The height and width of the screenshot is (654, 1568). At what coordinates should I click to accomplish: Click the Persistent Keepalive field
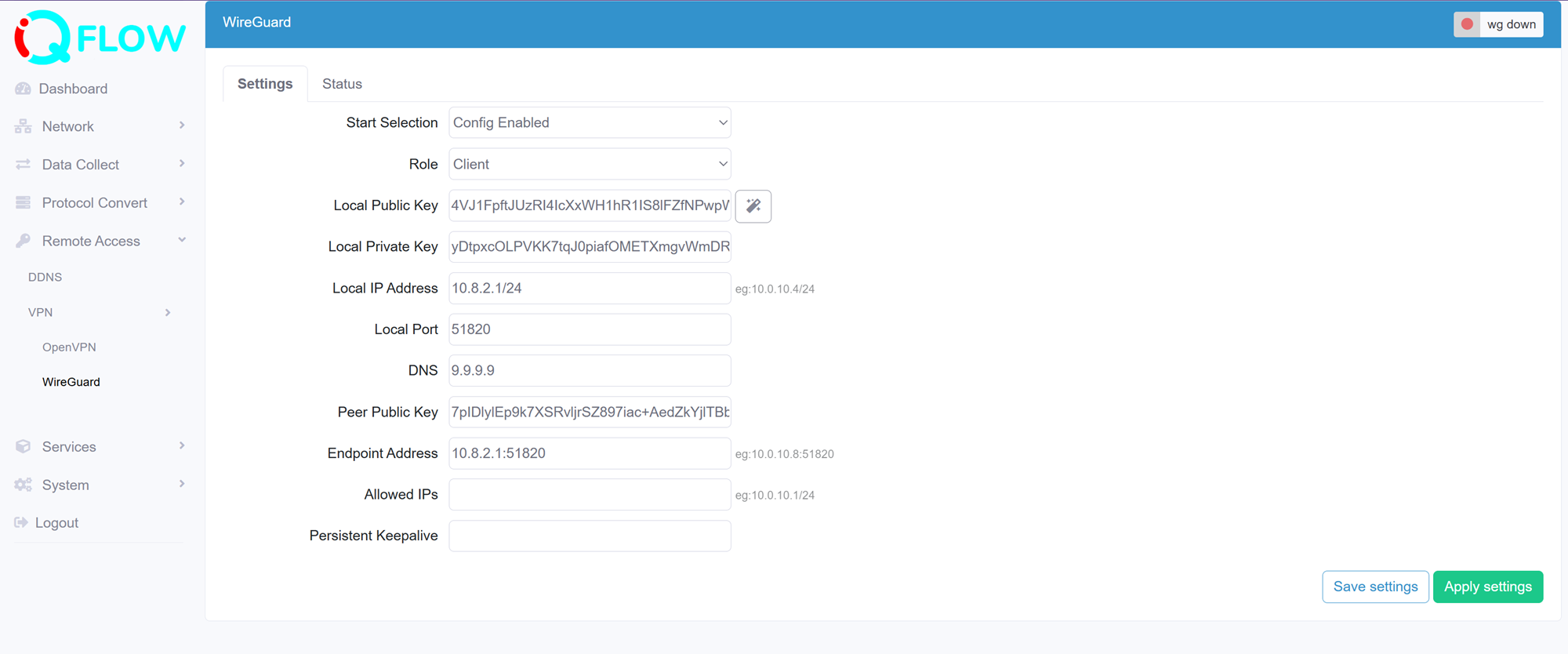(x=590, y=536)
